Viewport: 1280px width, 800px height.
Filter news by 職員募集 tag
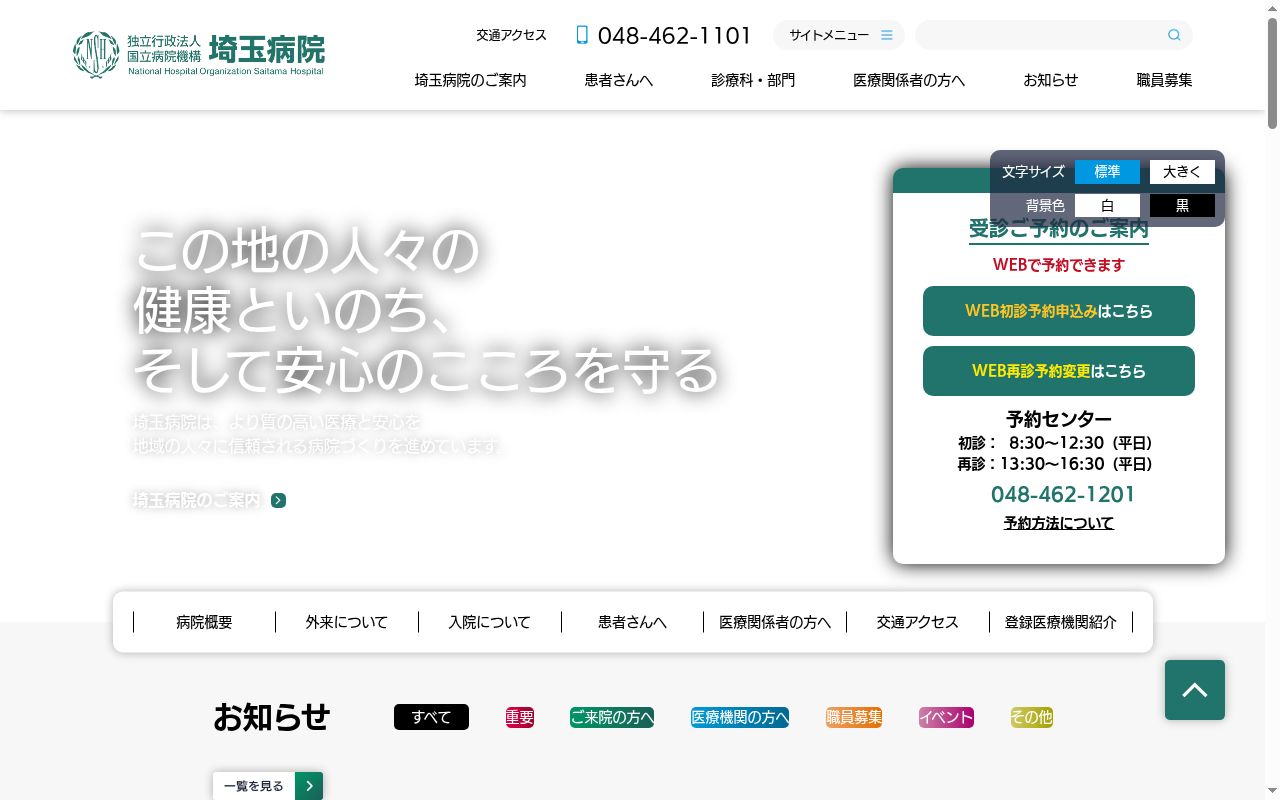pos(854,717)
